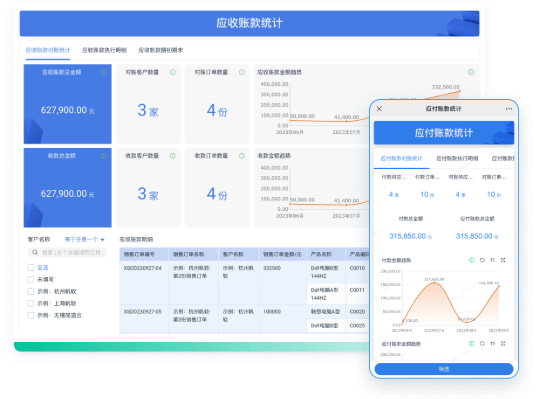Check the 未填写 checkbox
The width and height of the screenshot is (540, 399).
coord(31,279)
